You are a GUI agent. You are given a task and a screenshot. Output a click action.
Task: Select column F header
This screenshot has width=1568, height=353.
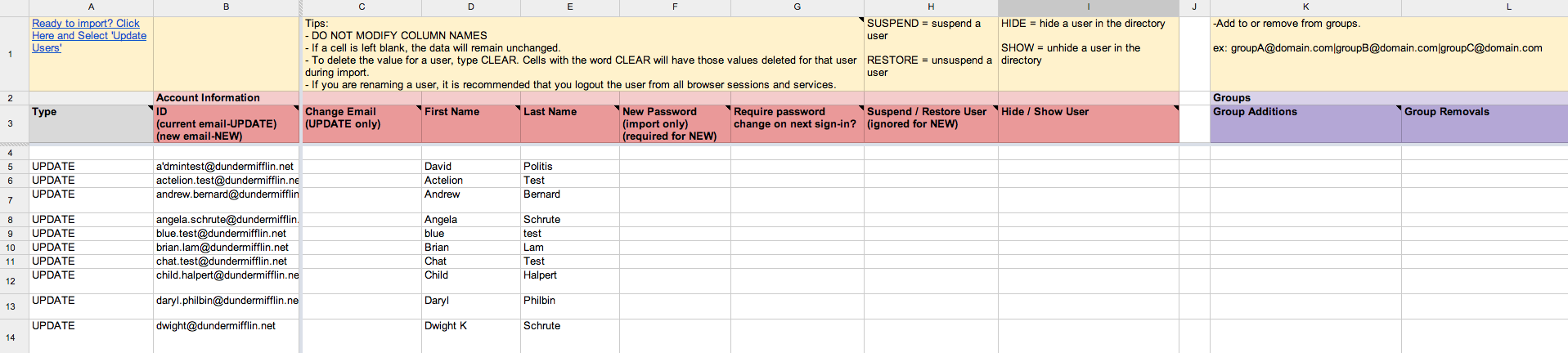(675, 7)
